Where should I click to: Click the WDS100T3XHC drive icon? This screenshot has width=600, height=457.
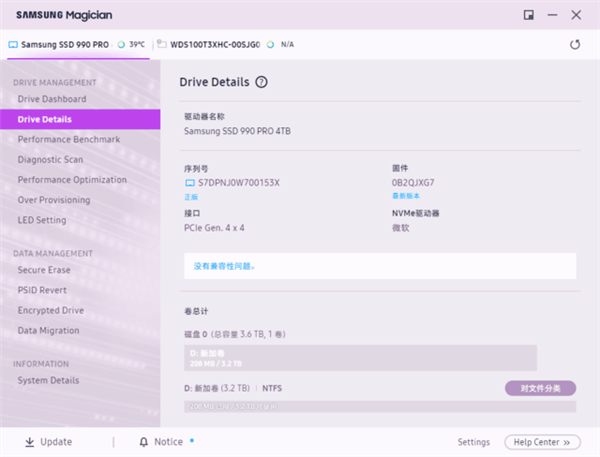coord(162,45)
